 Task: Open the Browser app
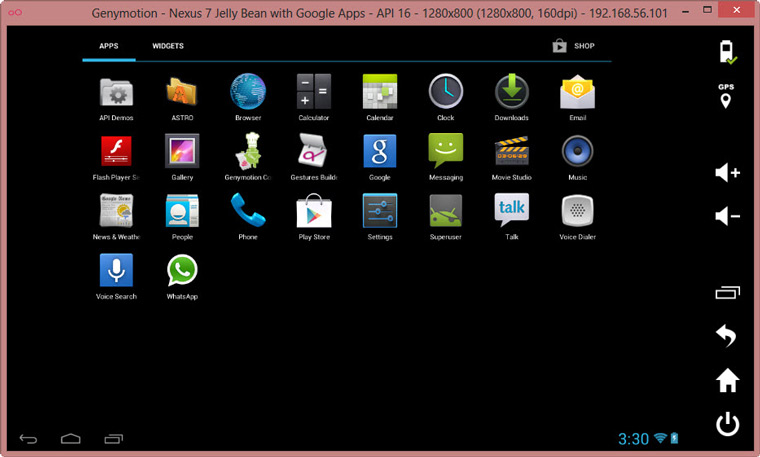click(x=248, y=98)
